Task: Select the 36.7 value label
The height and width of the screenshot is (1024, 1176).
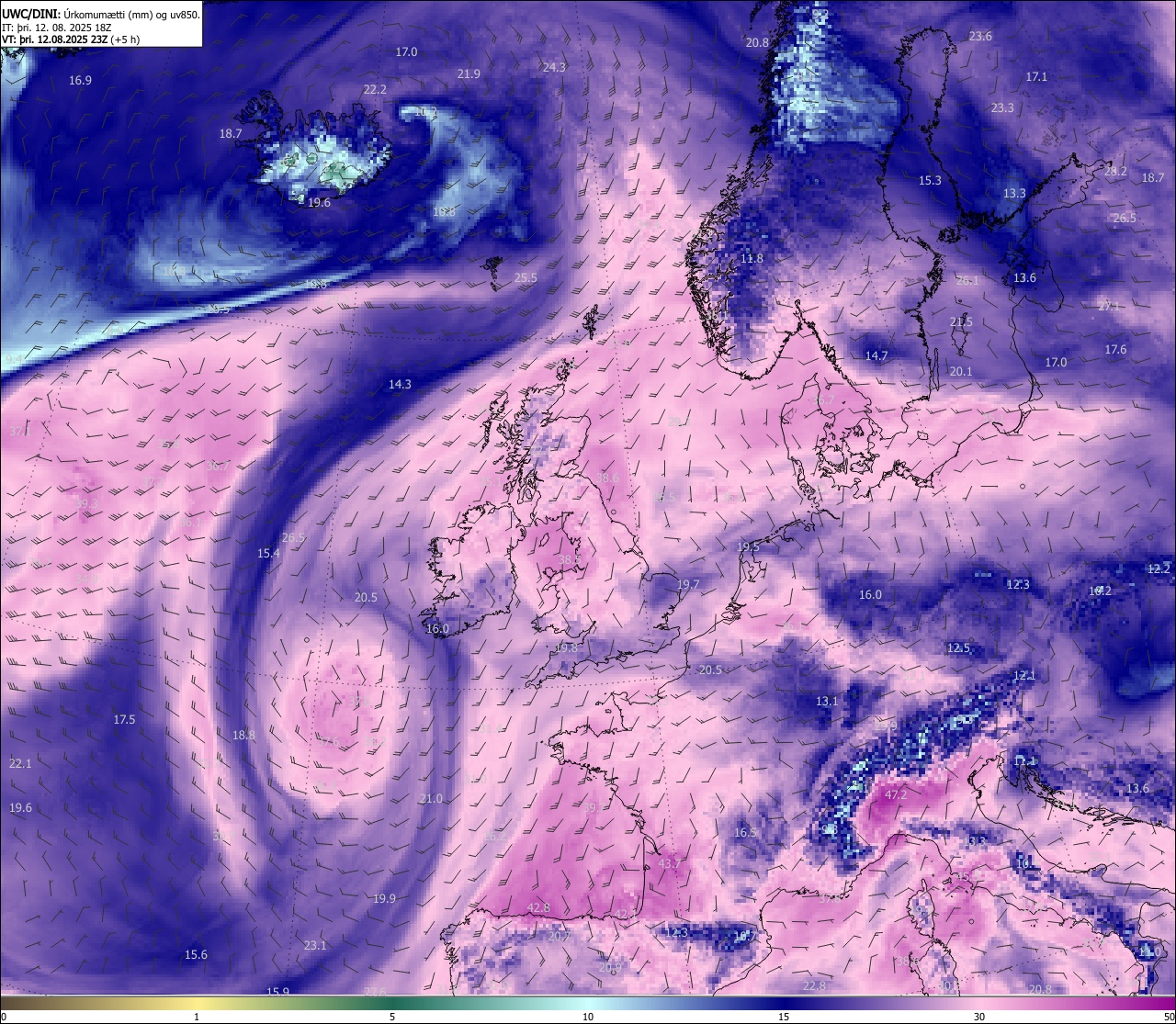Action: (x=218, y=467)
